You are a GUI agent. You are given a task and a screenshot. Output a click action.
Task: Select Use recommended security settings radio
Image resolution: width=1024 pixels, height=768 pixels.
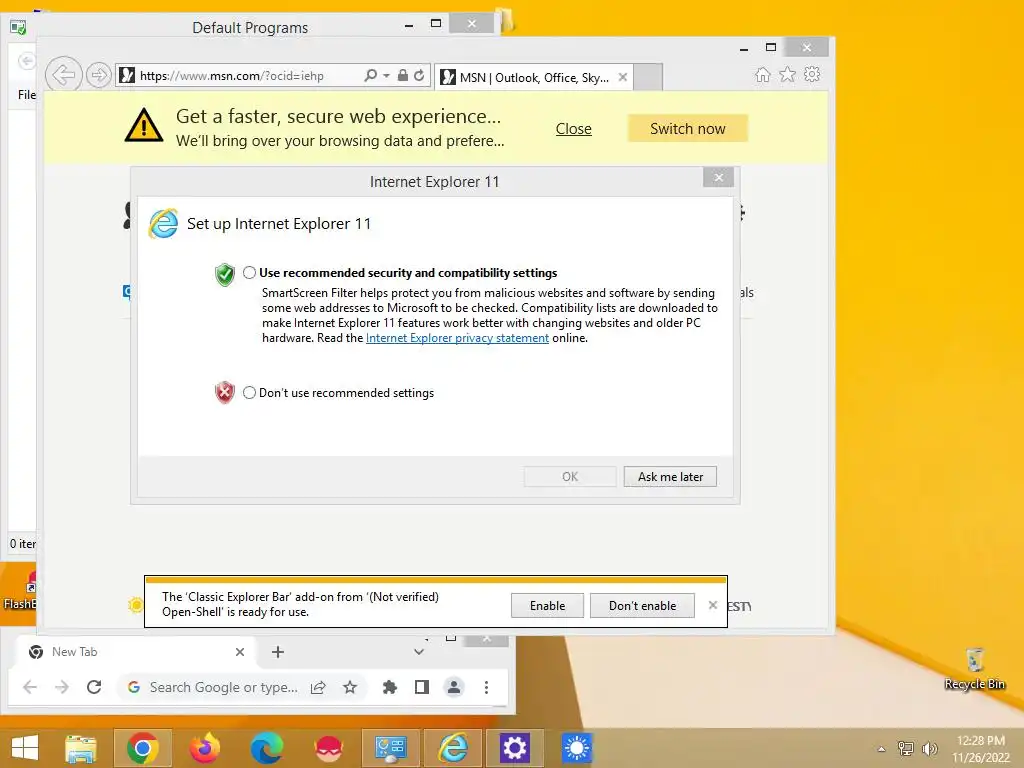pyautogui.click(x=249, y=272)
